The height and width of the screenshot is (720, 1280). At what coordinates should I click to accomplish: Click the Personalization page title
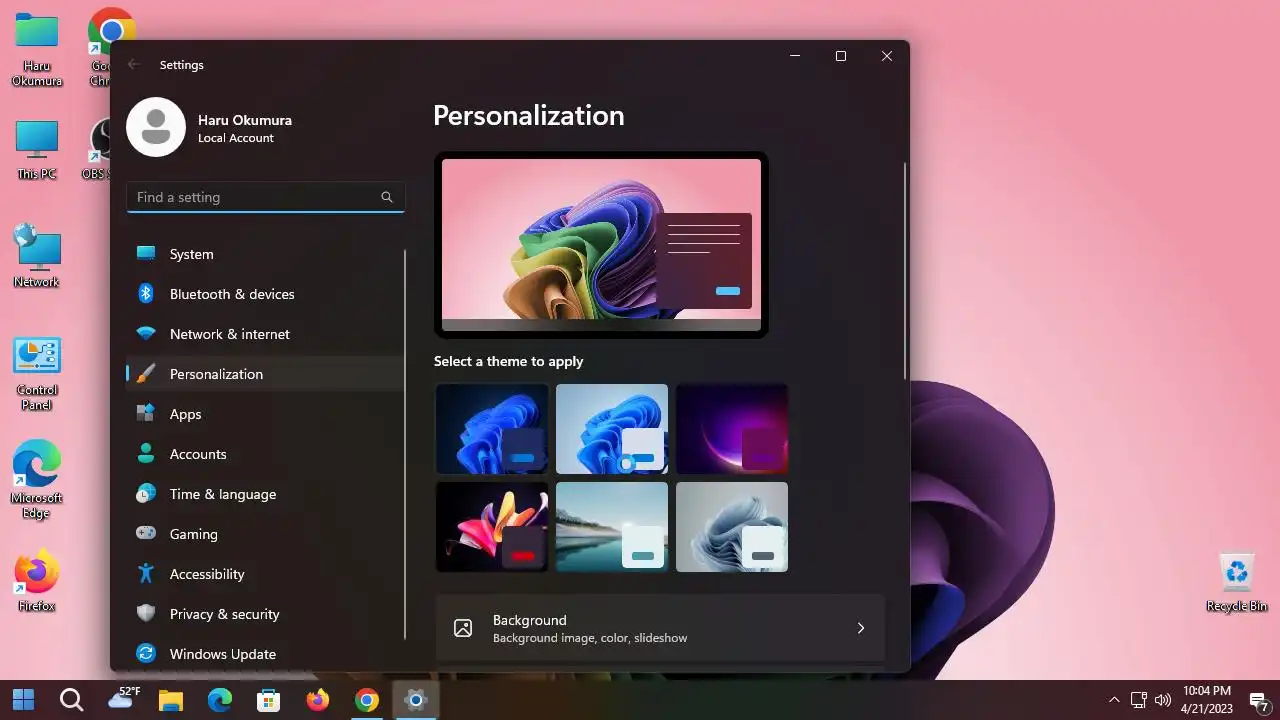(x=529, y=115)
